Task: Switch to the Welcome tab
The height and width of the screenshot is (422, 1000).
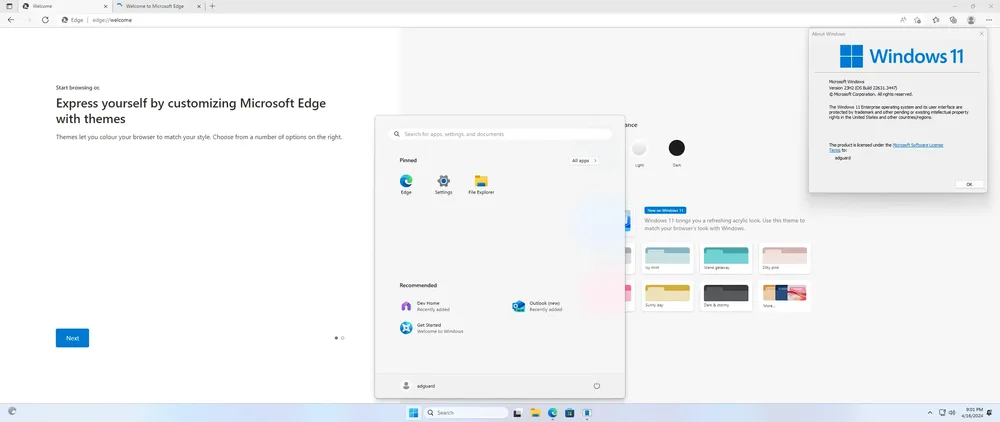Action: tap(64, 6)
